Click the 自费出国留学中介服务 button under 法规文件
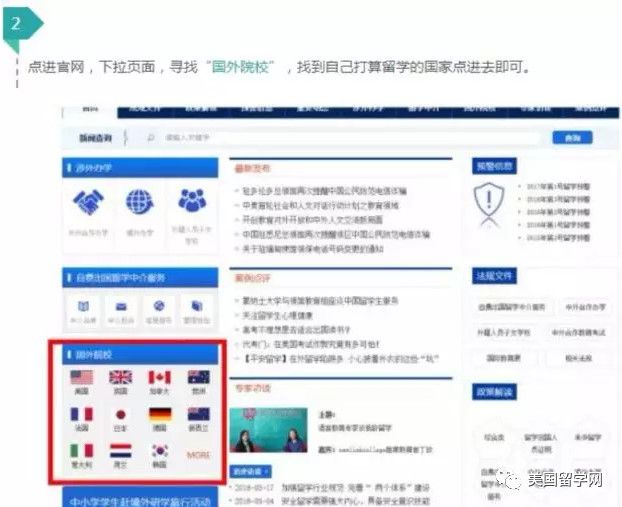 click(x=512, y=307)
